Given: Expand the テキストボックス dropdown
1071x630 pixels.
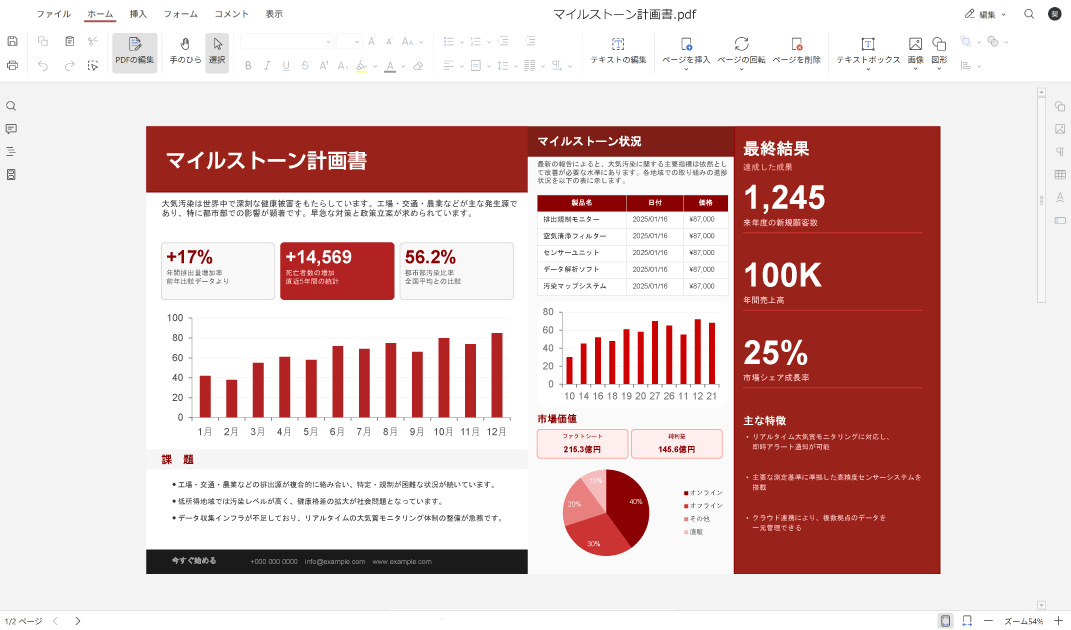Looking at the screenshot, I should 868,69.
